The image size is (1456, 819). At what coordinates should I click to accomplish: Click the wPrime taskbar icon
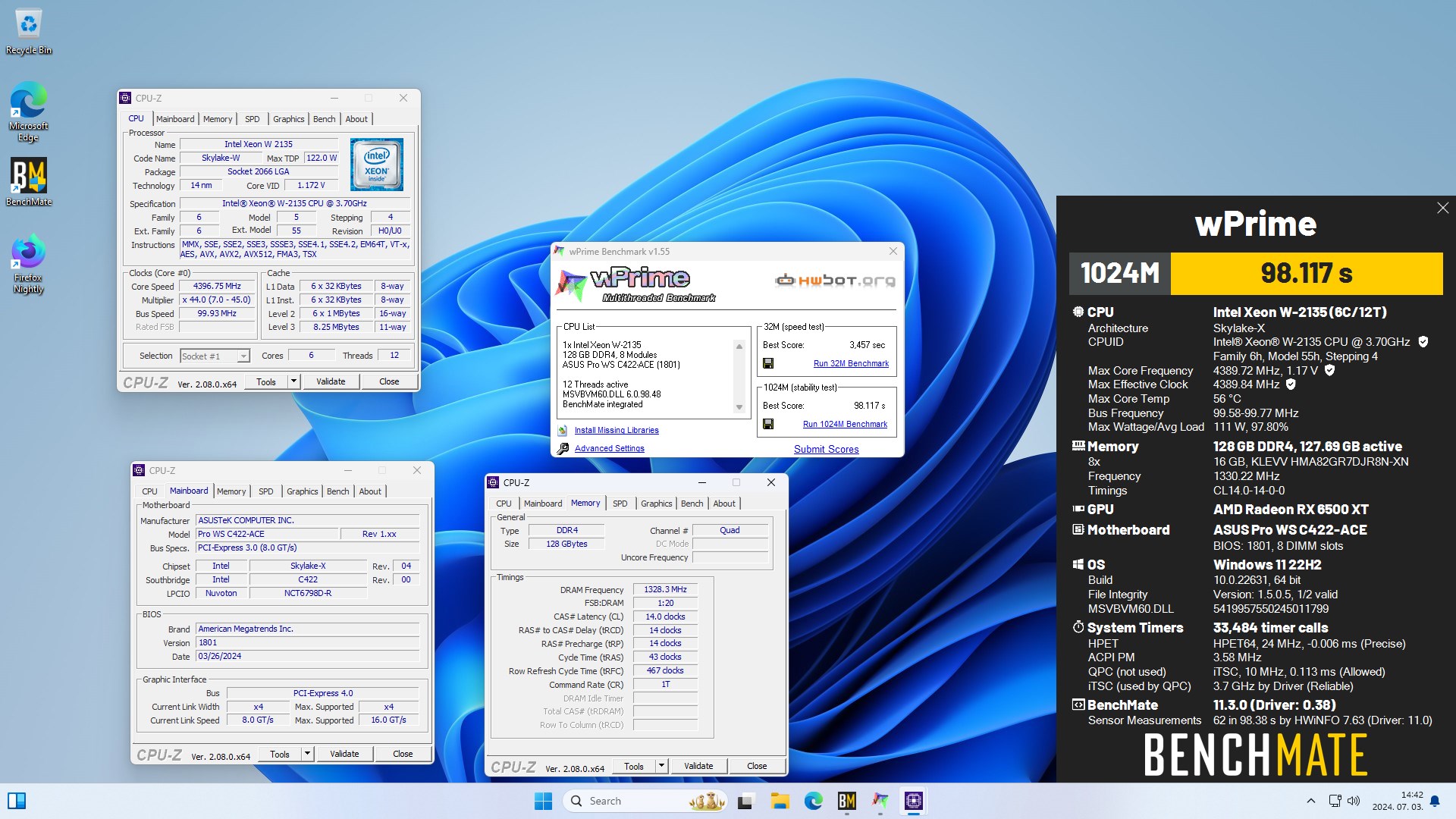coord(880,801)
